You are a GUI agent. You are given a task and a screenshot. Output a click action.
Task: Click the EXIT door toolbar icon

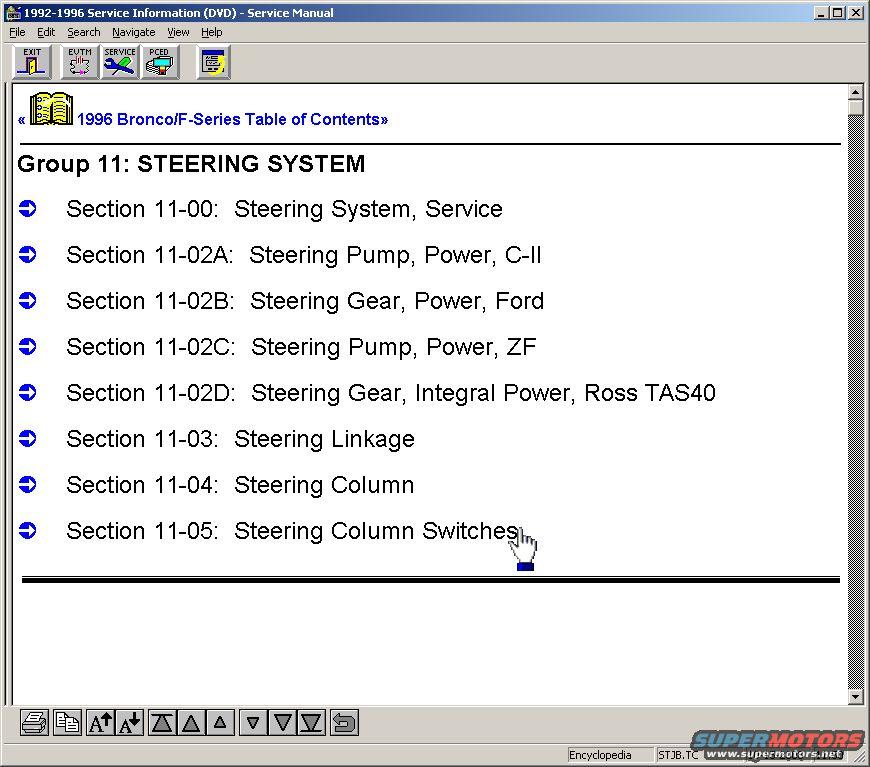click(x=32, y=62)
